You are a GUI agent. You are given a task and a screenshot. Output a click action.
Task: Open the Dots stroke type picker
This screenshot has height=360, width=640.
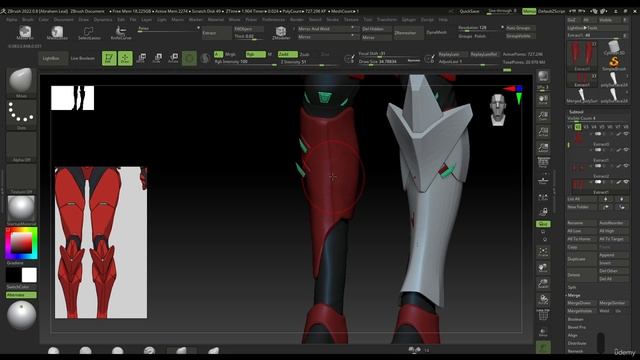[21, 114]
